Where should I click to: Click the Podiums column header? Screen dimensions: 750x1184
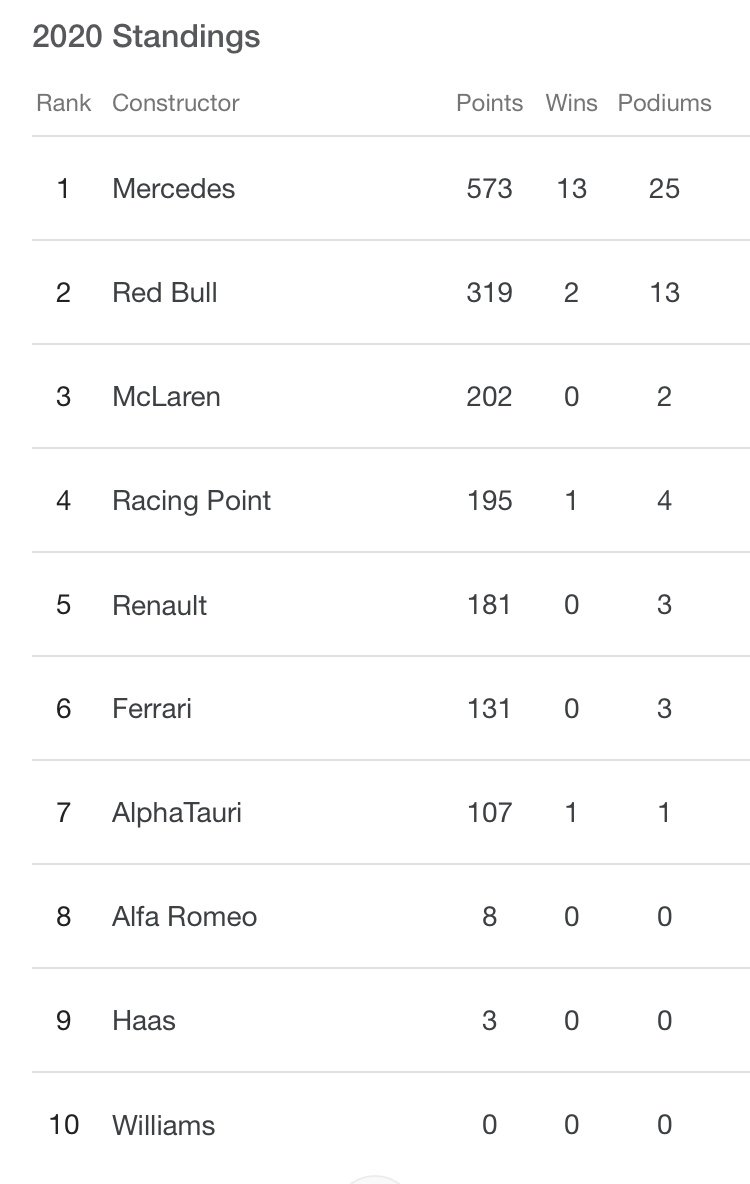(664, 103)
